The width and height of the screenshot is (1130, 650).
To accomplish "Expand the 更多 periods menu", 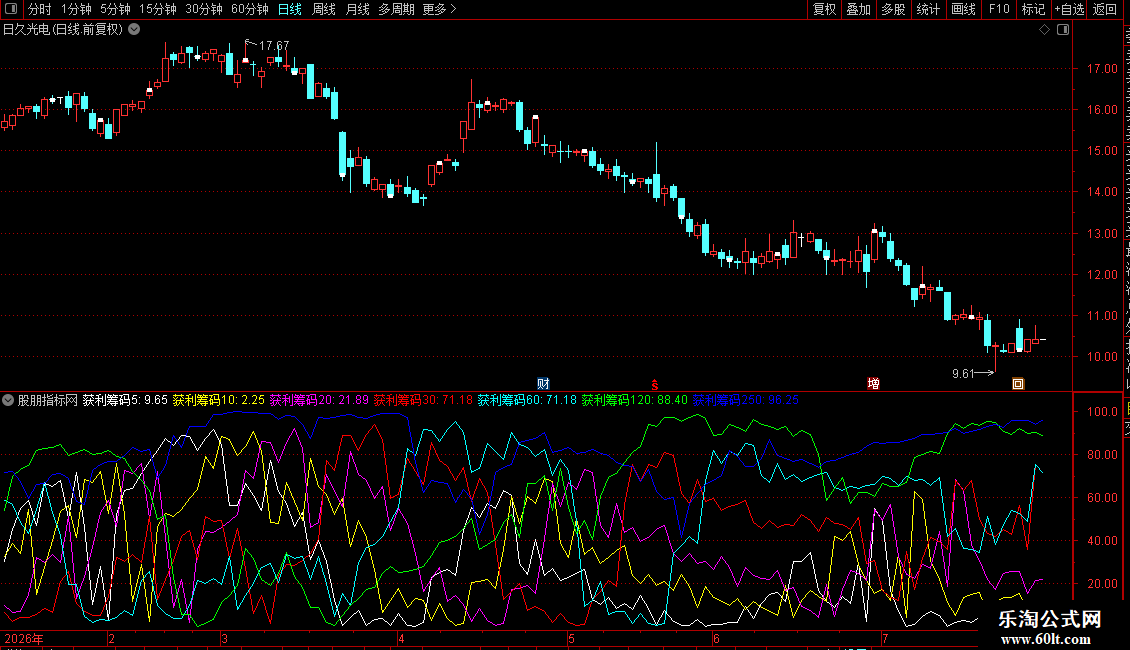I will [x=440, y=9].
